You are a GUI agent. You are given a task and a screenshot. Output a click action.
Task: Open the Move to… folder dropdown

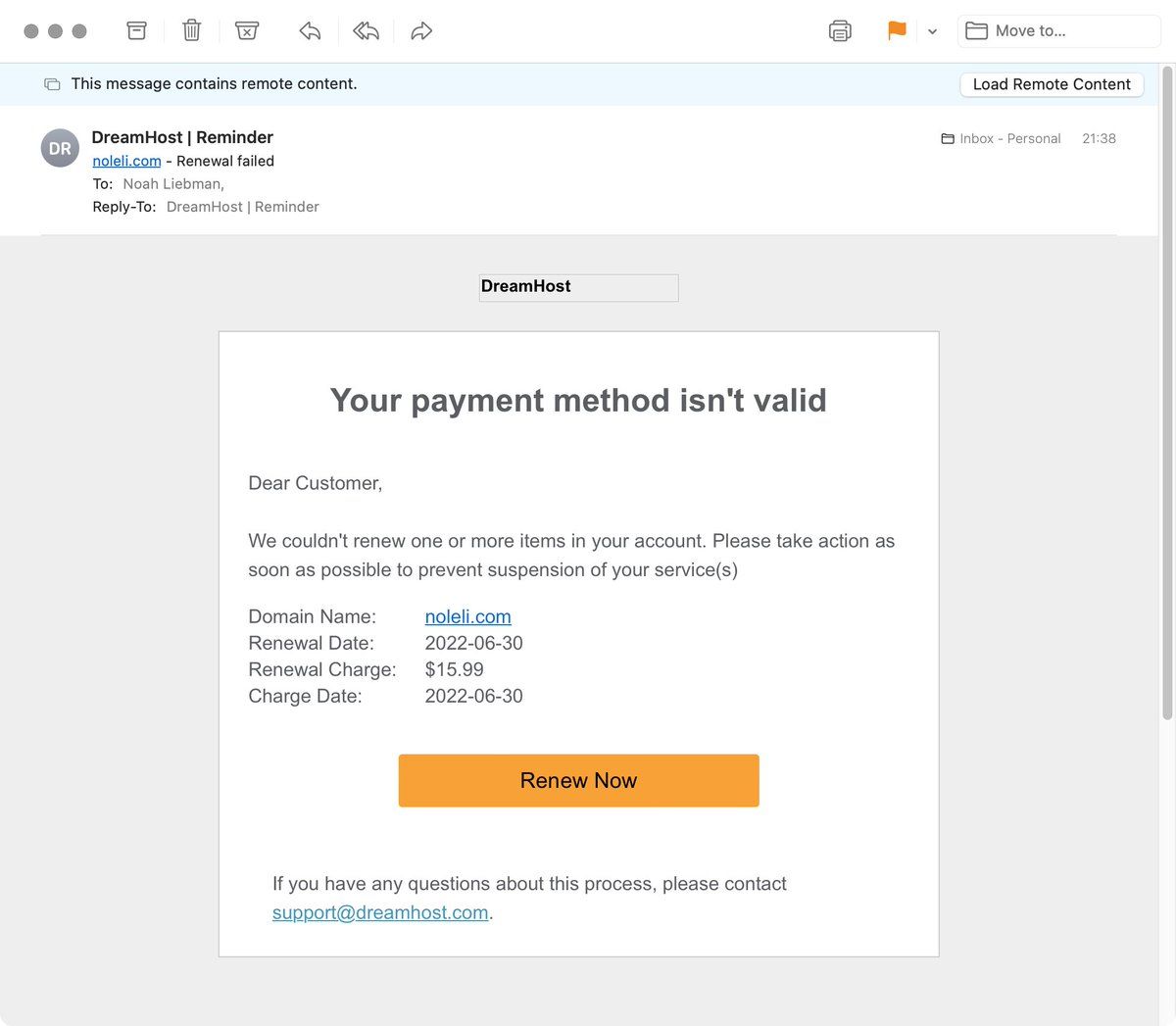pos(1058,31)
